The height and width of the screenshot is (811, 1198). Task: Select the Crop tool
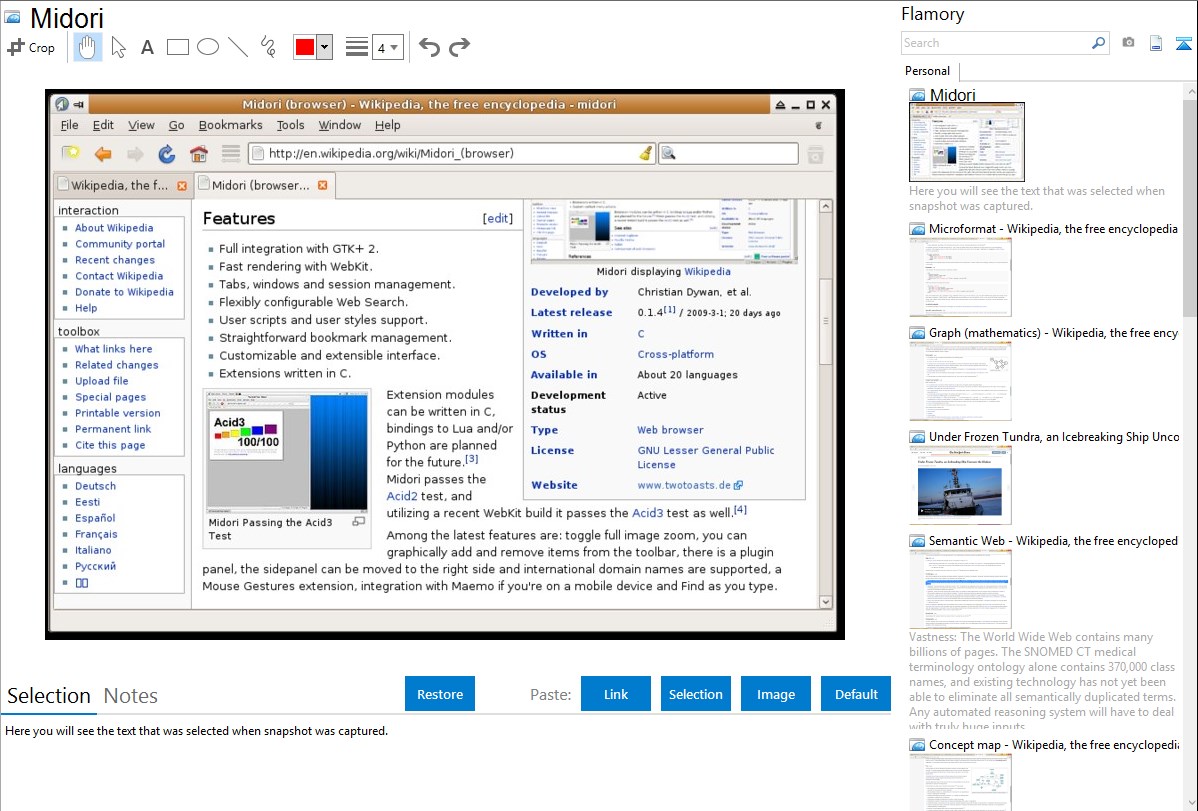(31, 47)
